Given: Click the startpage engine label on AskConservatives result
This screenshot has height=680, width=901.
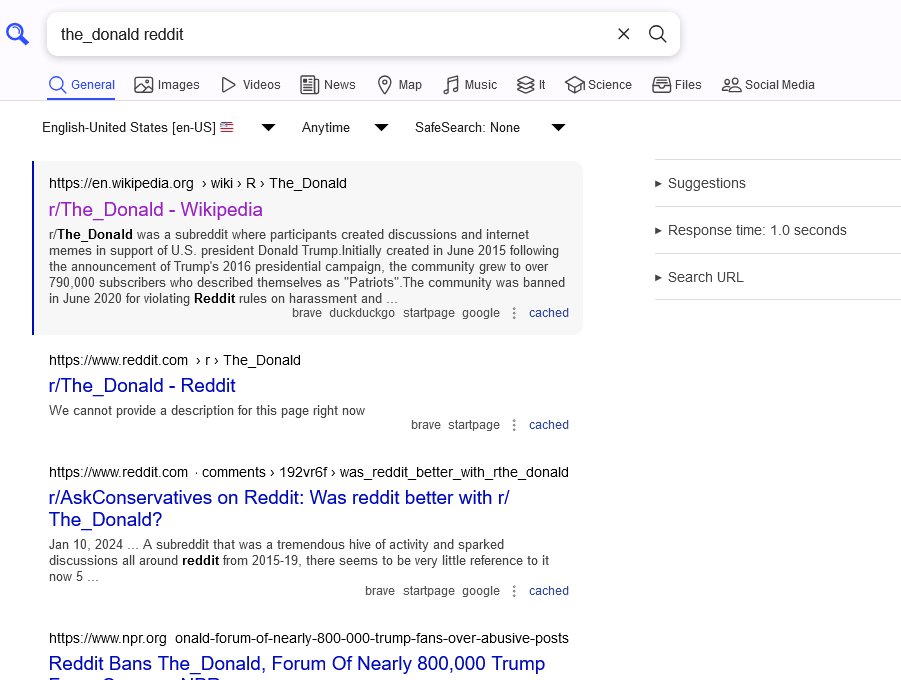Looking at the screenshot, I should click(429, 591).
